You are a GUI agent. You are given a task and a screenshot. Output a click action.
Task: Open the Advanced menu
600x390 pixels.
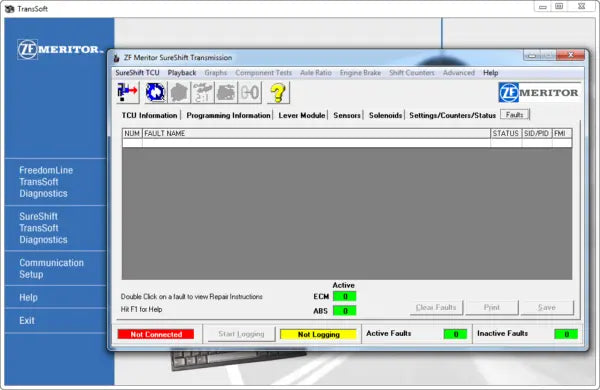[x=459, y=73]
